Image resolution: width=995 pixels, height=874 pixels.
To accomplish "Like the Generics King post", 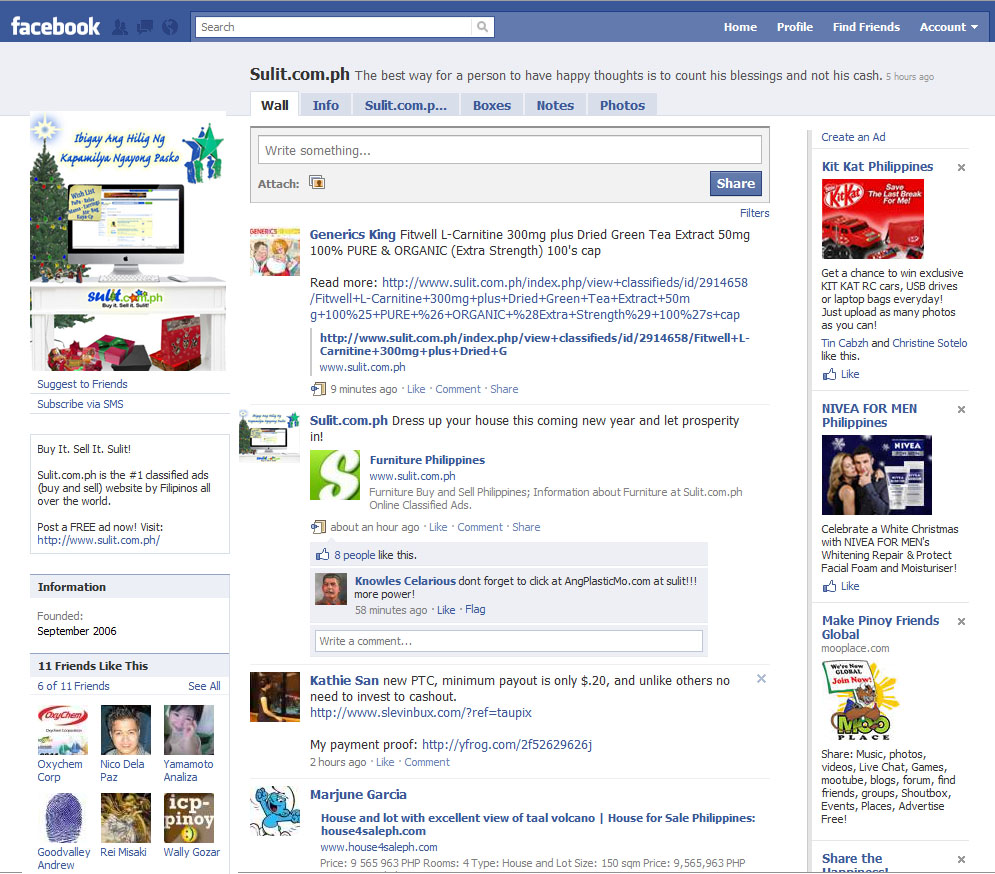I will (416, 389).
